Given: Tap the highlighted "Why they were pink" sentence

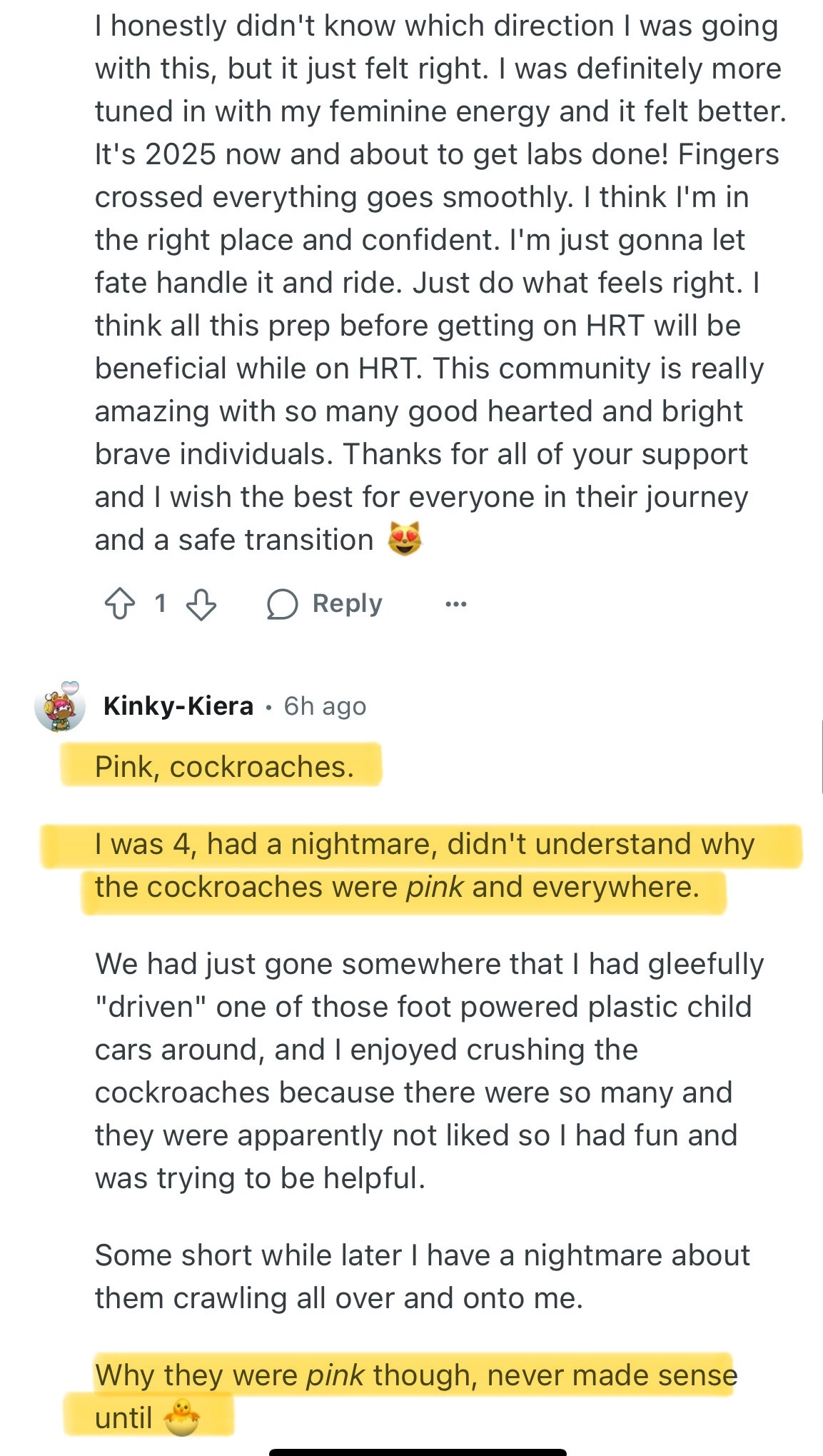Looking at the screenshot, I should coord(414,1375).
